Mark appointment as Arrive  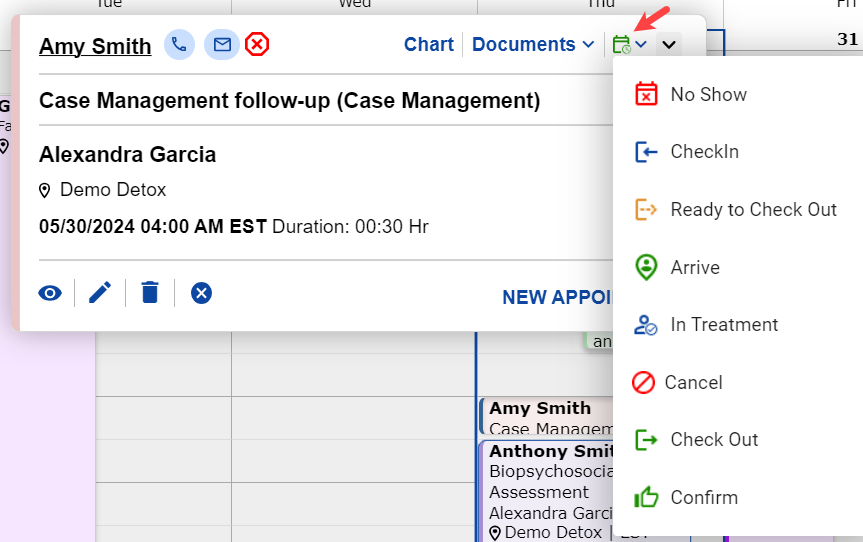click(695, 268)
